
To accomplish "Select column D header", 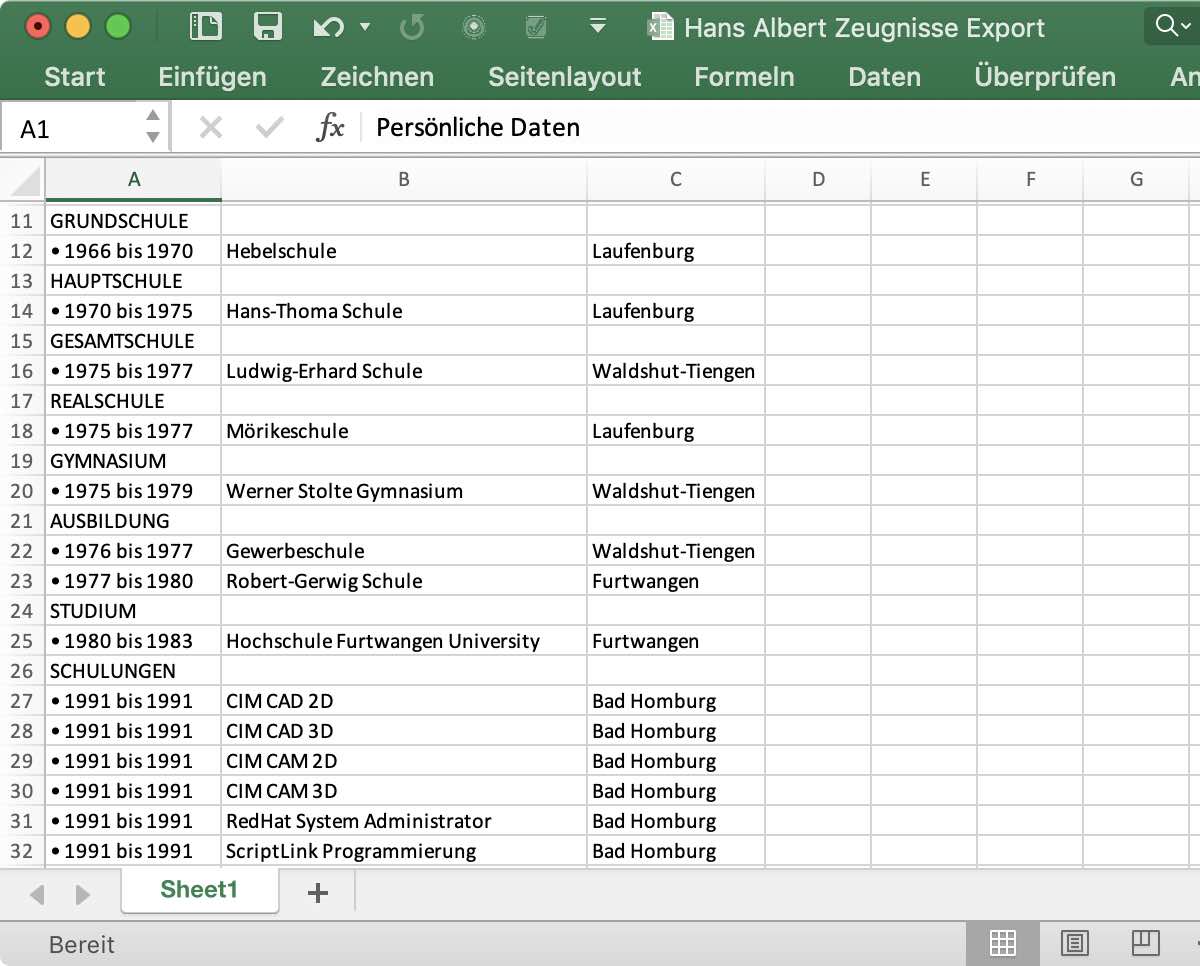I will tap(818, 180).
